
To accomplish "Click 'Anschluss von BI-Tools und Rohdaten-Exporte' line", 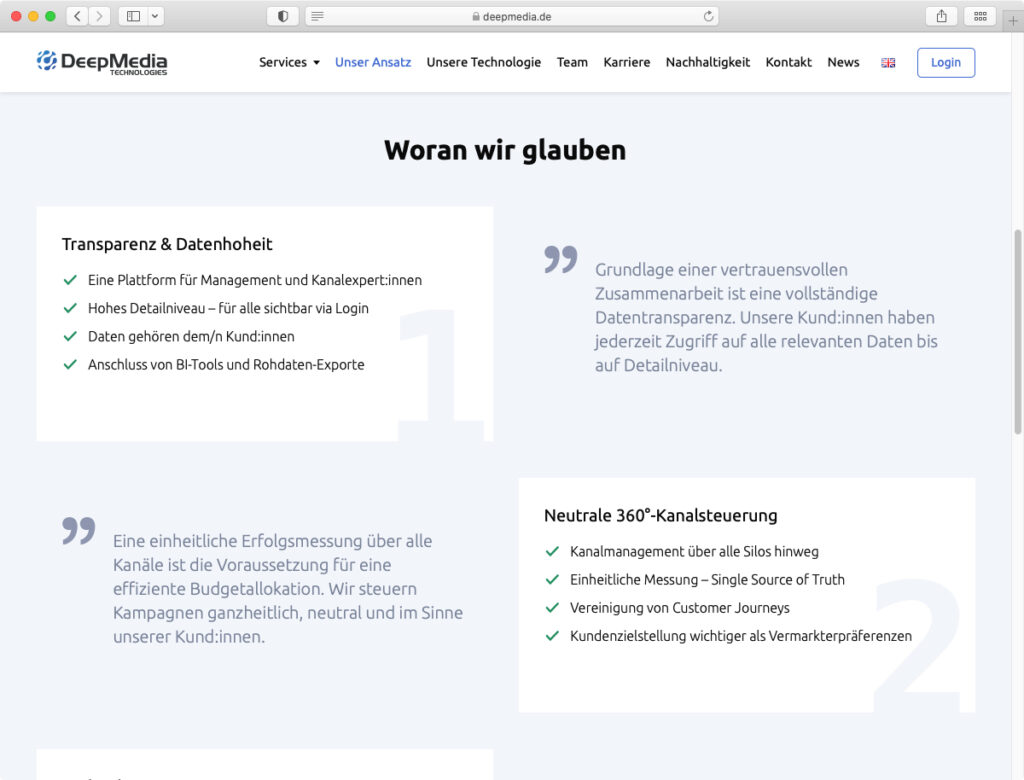I will (226, 365).
